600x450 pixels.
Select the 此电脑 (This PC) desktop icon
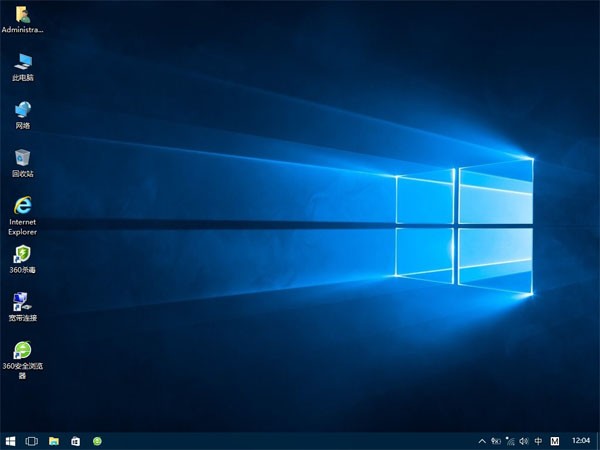23,67
